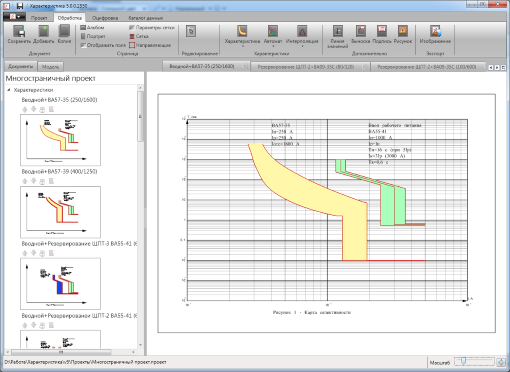
Task: Click the Рисунок picture icon
Action: point(403,31)
